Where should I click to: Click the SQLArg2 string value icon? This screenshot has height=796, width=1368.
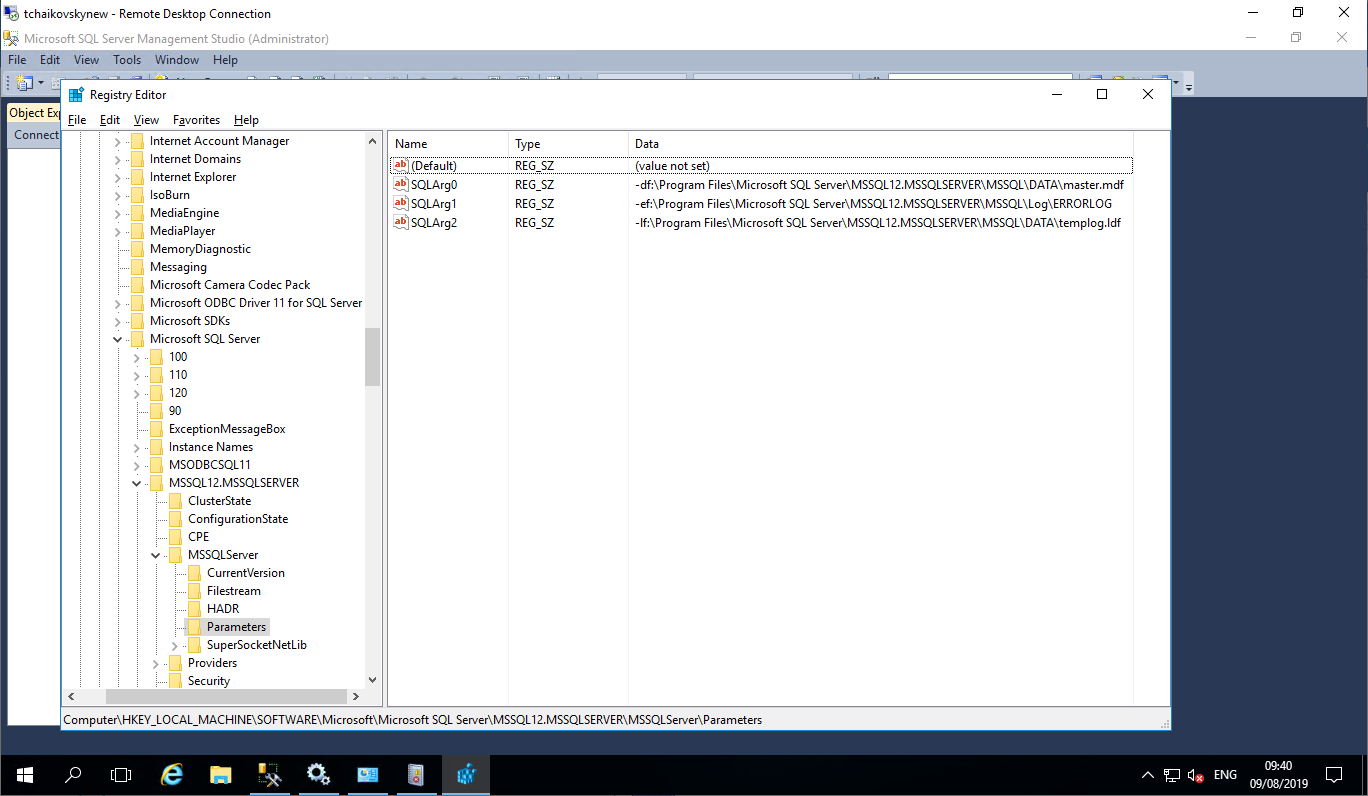401,222
